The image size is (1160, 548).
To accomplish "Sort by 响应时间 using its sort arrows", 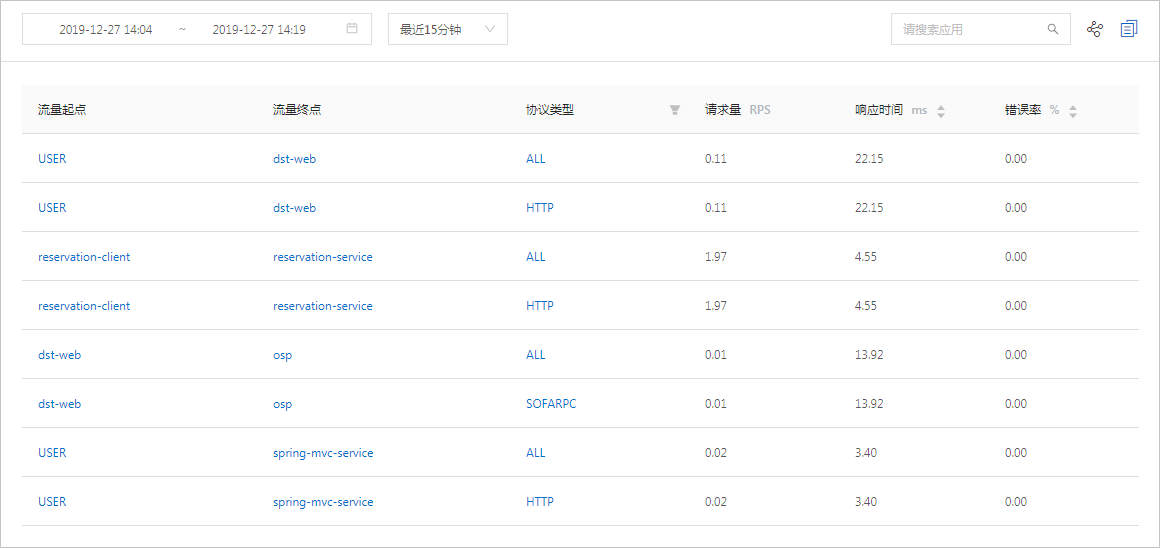I will [941, 111].
